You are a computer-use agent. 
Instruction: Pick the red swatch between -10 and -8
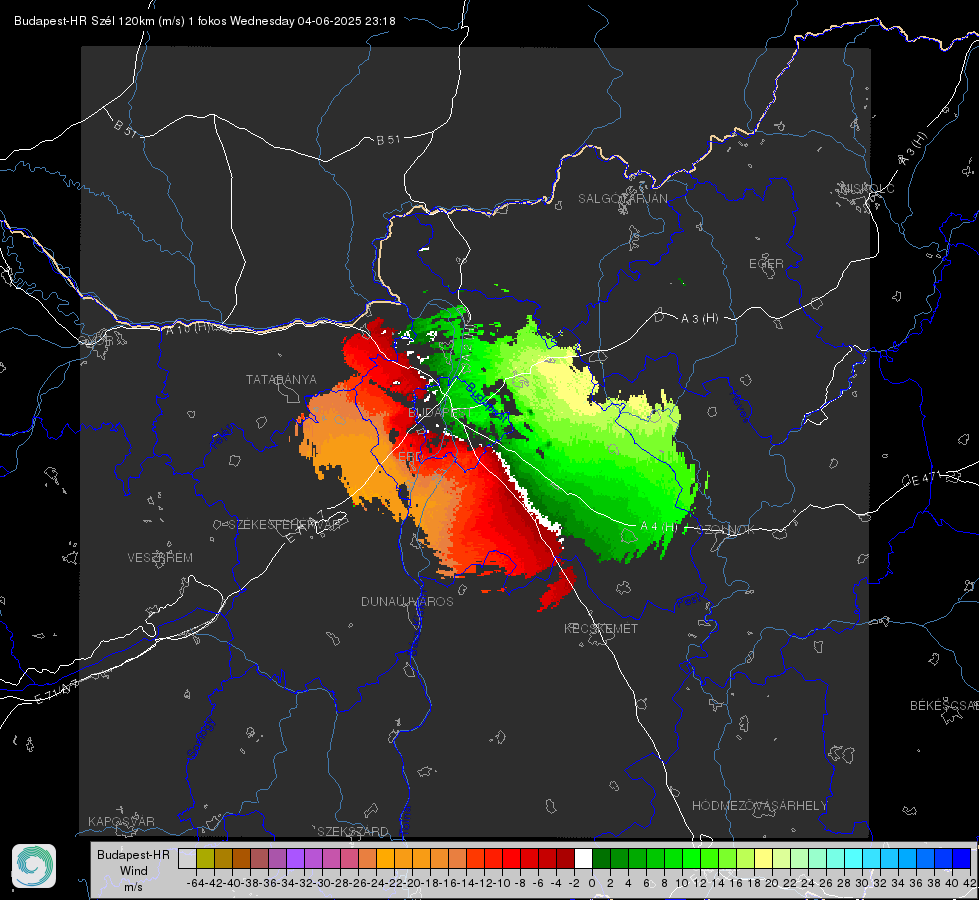pos(511,858)
